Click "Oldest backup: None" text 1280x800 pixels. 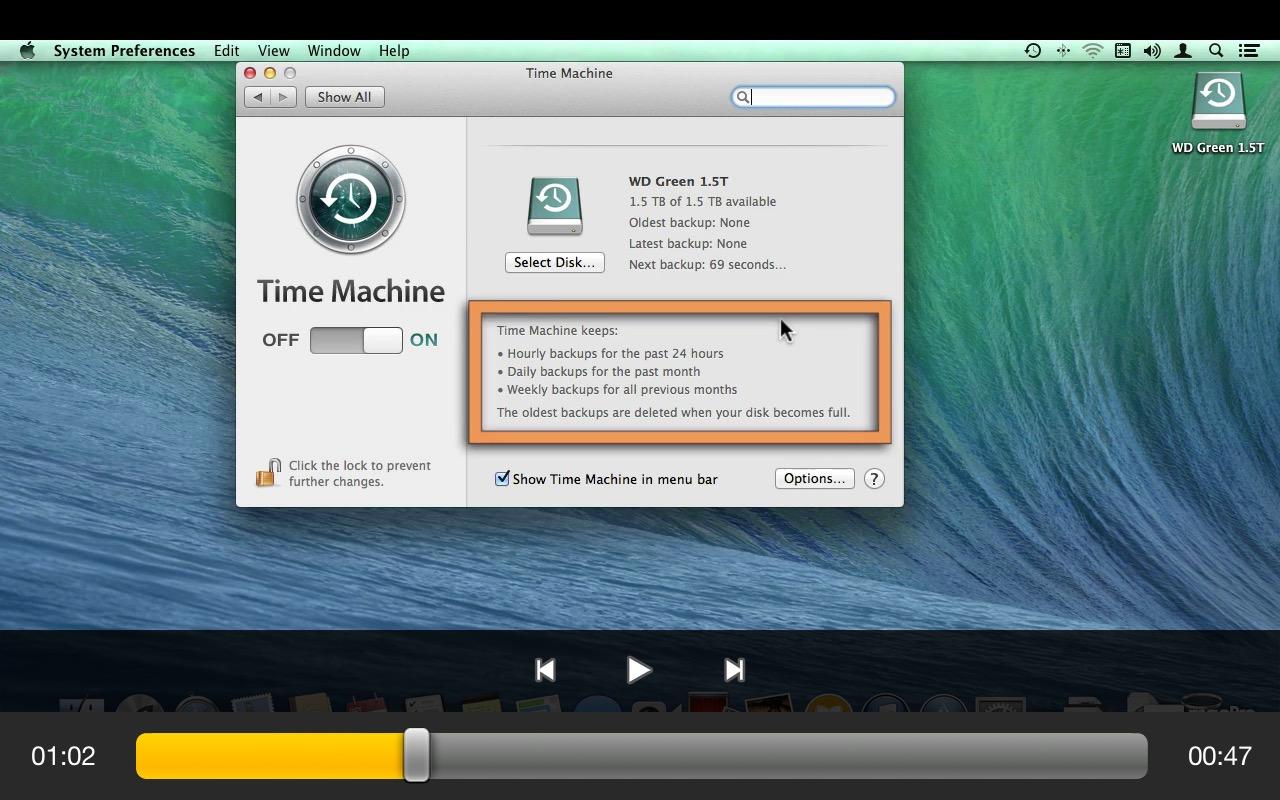[x=689, y=223]
